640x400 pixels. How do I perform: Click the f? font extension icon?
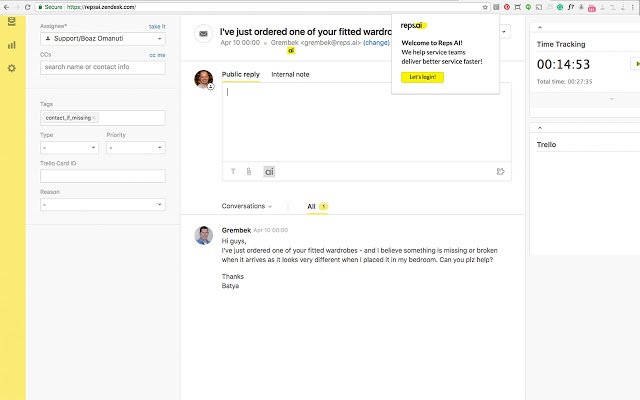coord(571,7)
